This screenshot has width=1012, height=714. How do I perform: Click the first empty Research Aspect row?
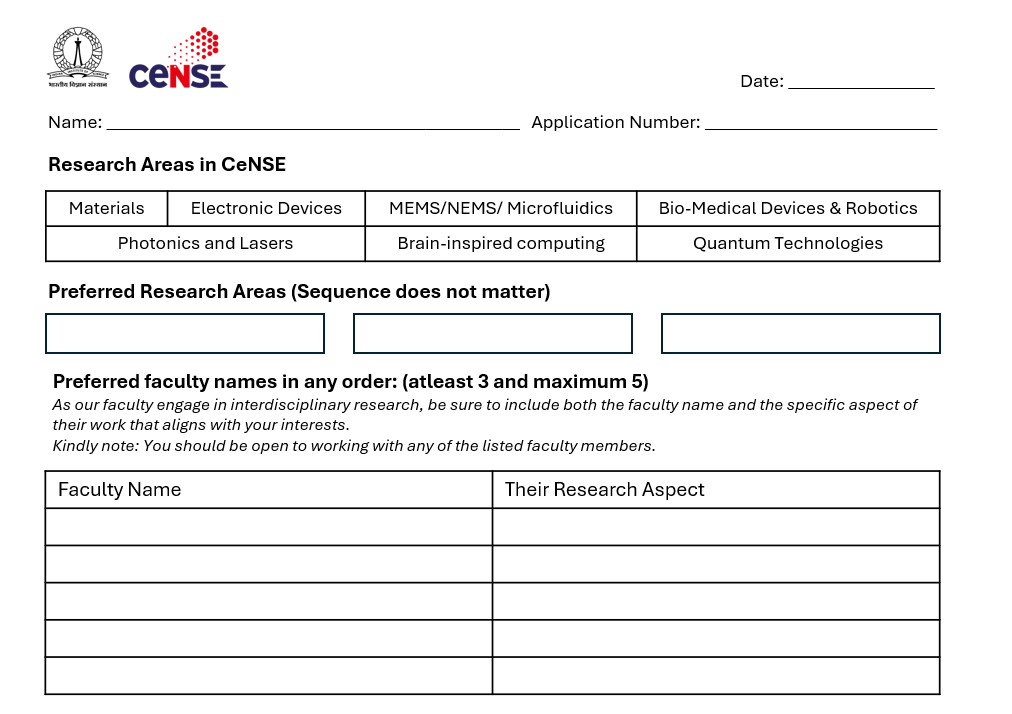(x=715, y=526)
